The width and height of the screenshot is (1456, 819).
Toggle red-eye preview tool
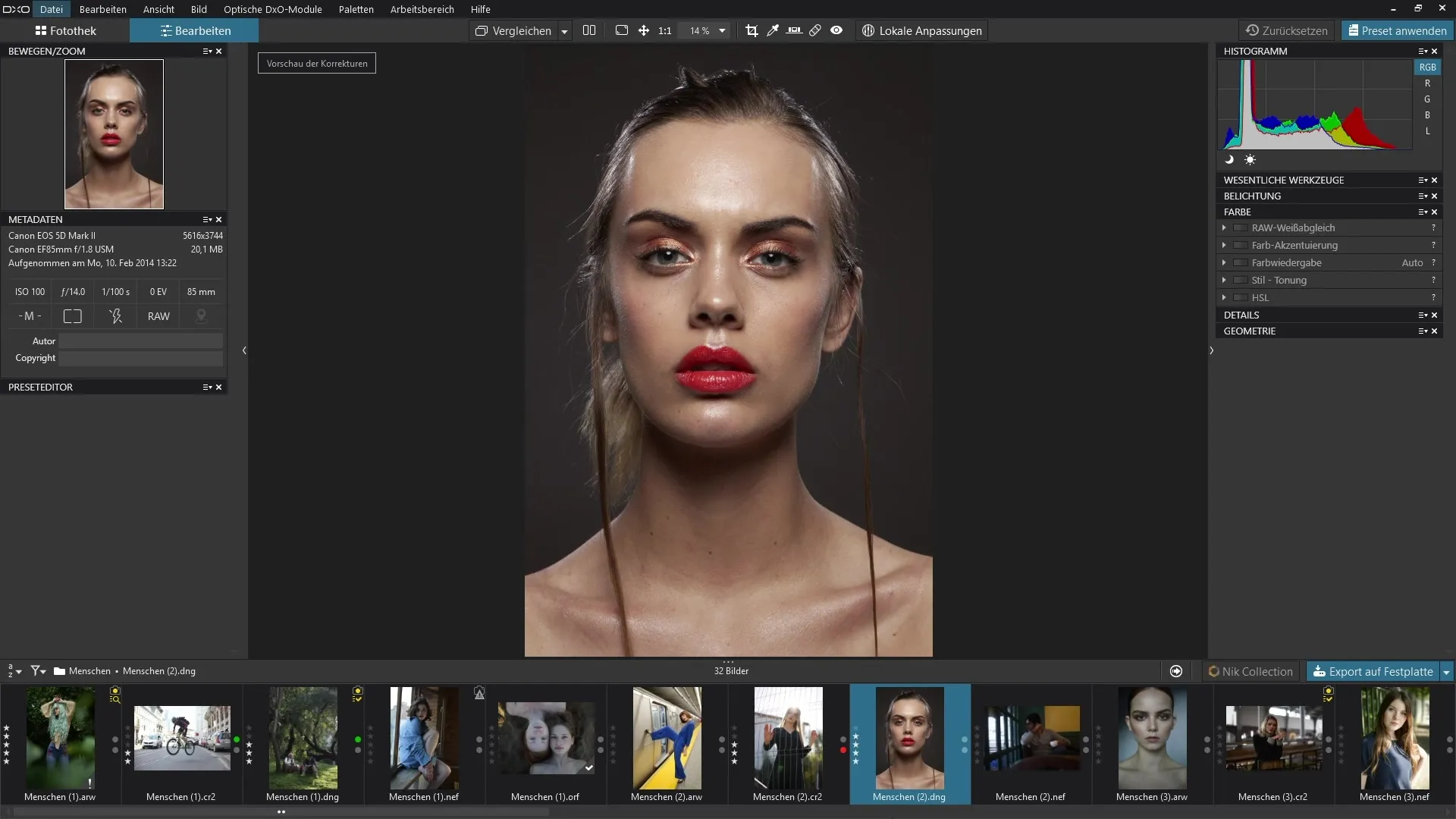(836, 30)
